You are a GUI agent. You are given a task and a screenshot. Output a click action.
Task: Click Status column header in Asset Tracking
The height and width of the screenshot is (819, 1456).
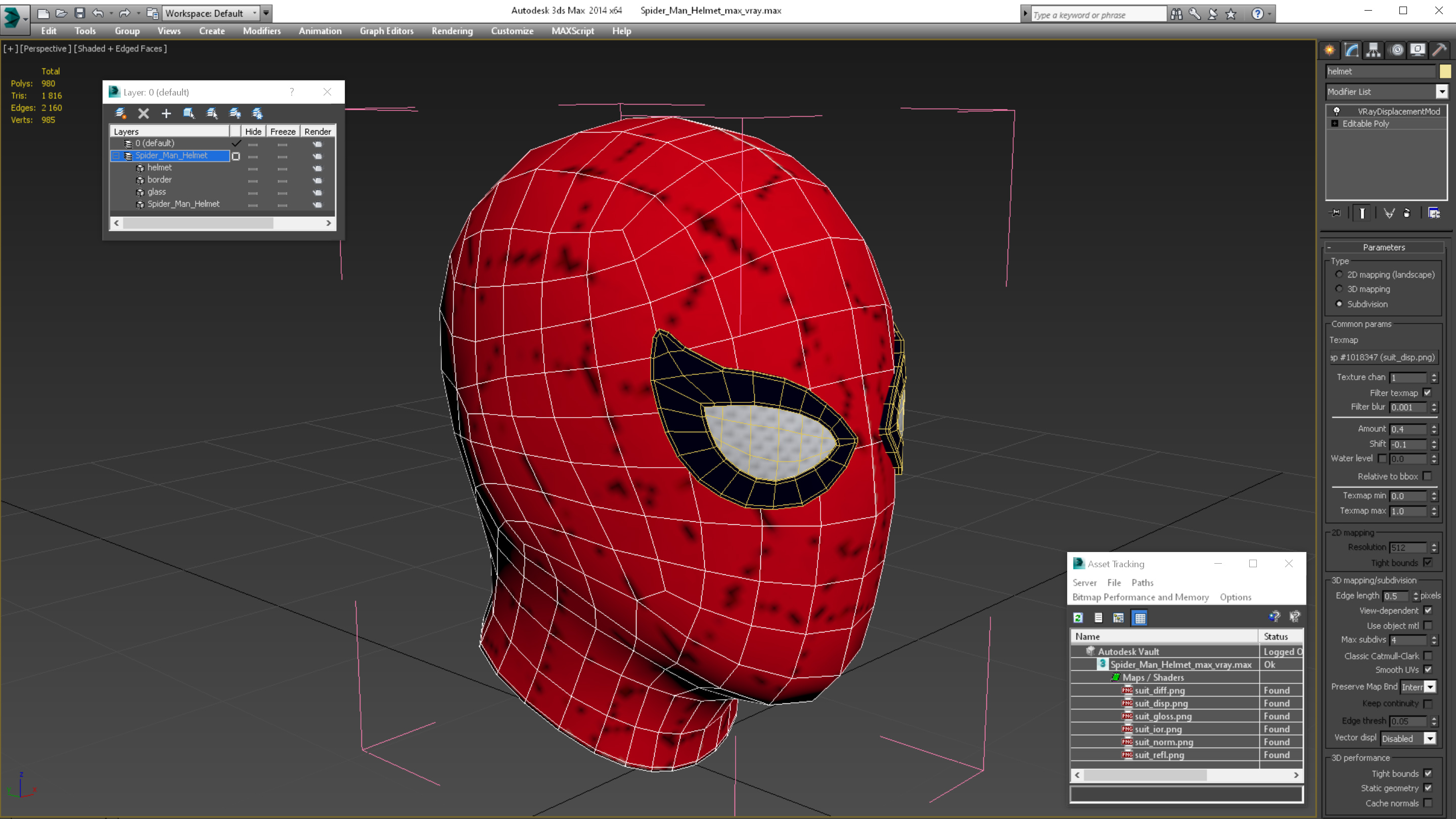tap(1280, 636)
